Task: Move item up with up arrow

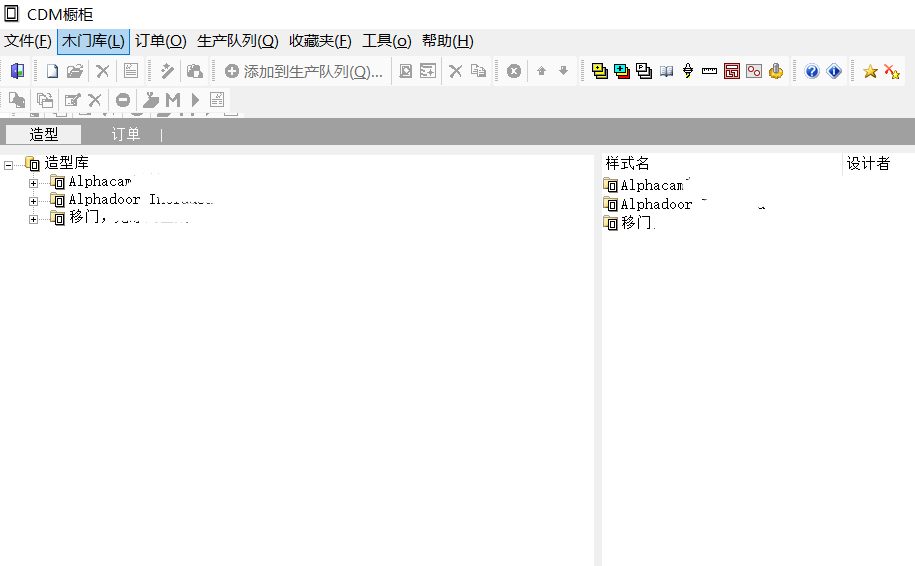Action: 542,71
